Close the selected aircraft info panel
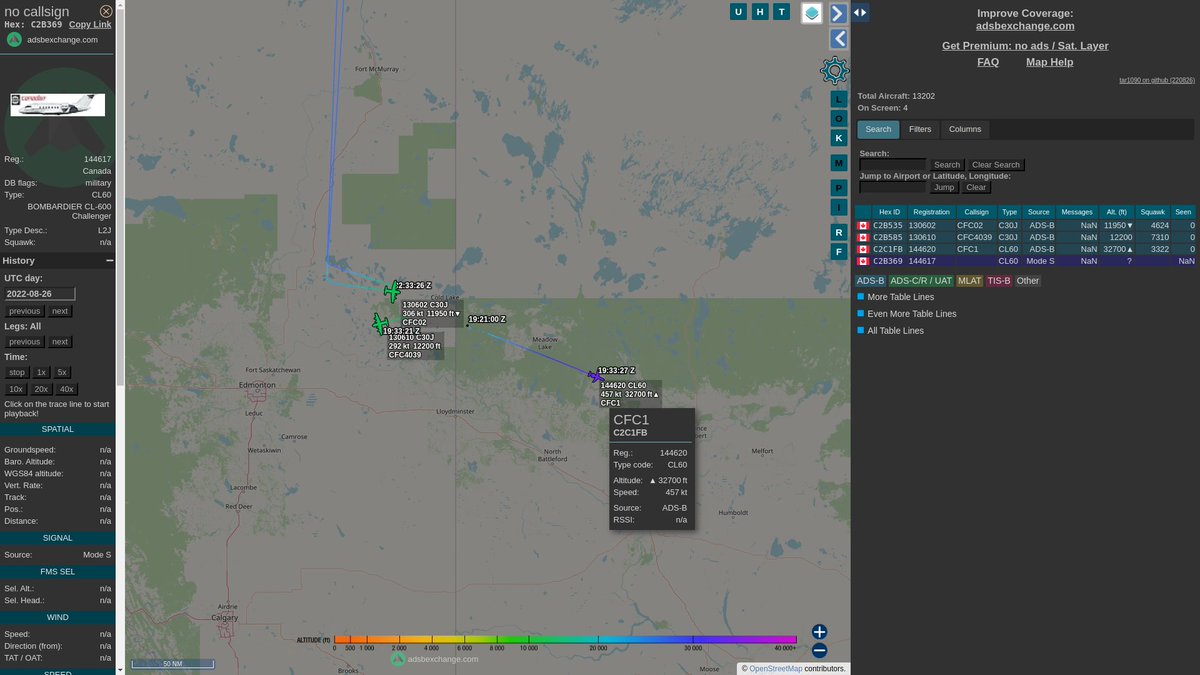This screenshot has width=1200, height=675. pos(106,11)
